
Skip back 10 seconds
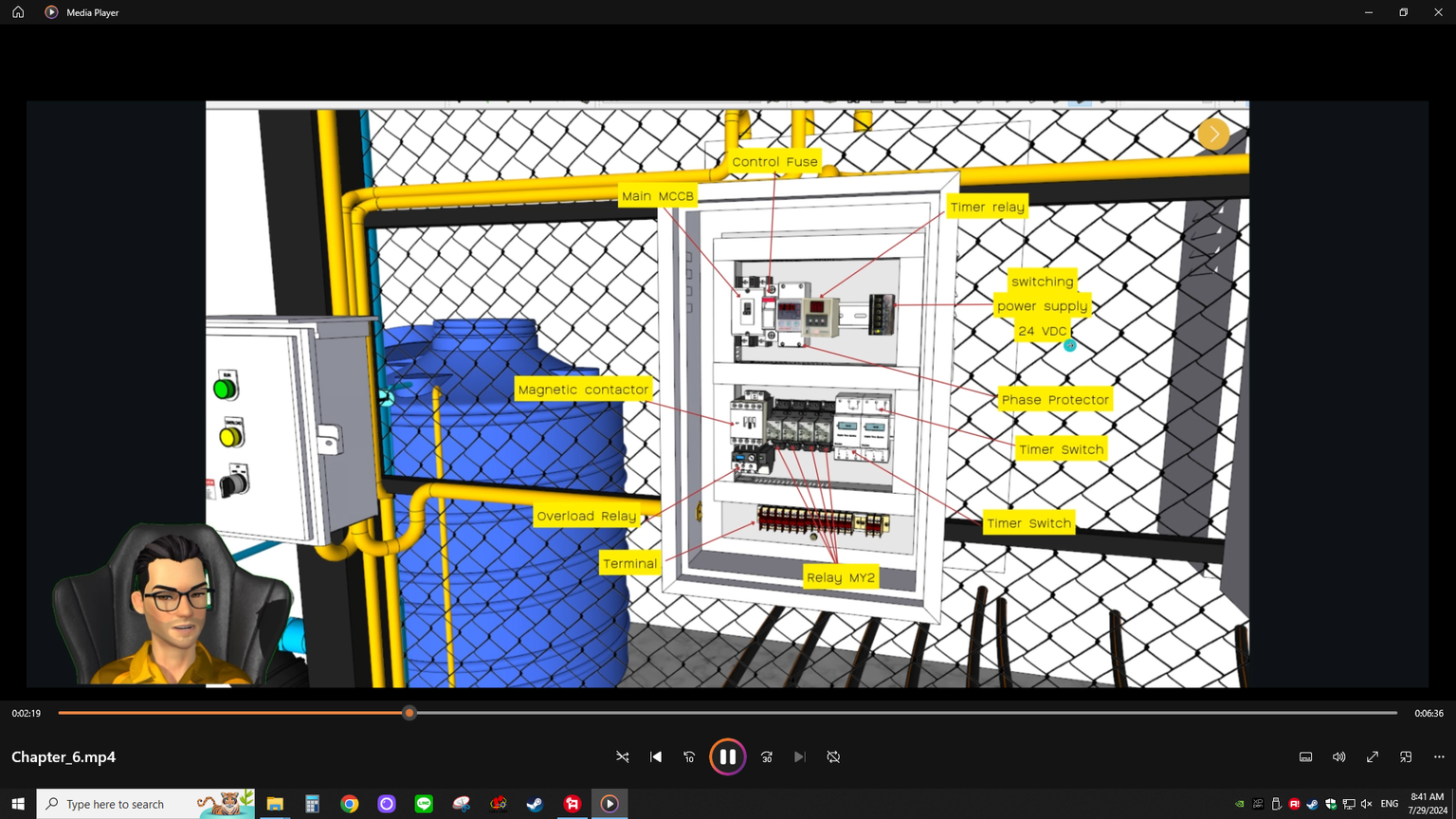click(689, 756)
